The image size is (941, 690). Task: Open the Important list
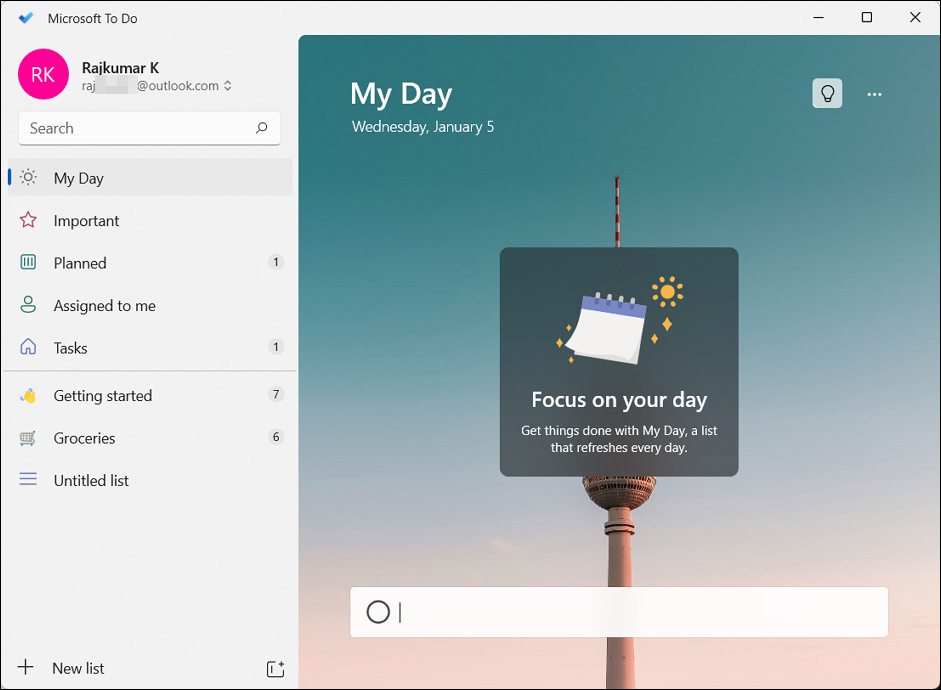click(150, 220)
